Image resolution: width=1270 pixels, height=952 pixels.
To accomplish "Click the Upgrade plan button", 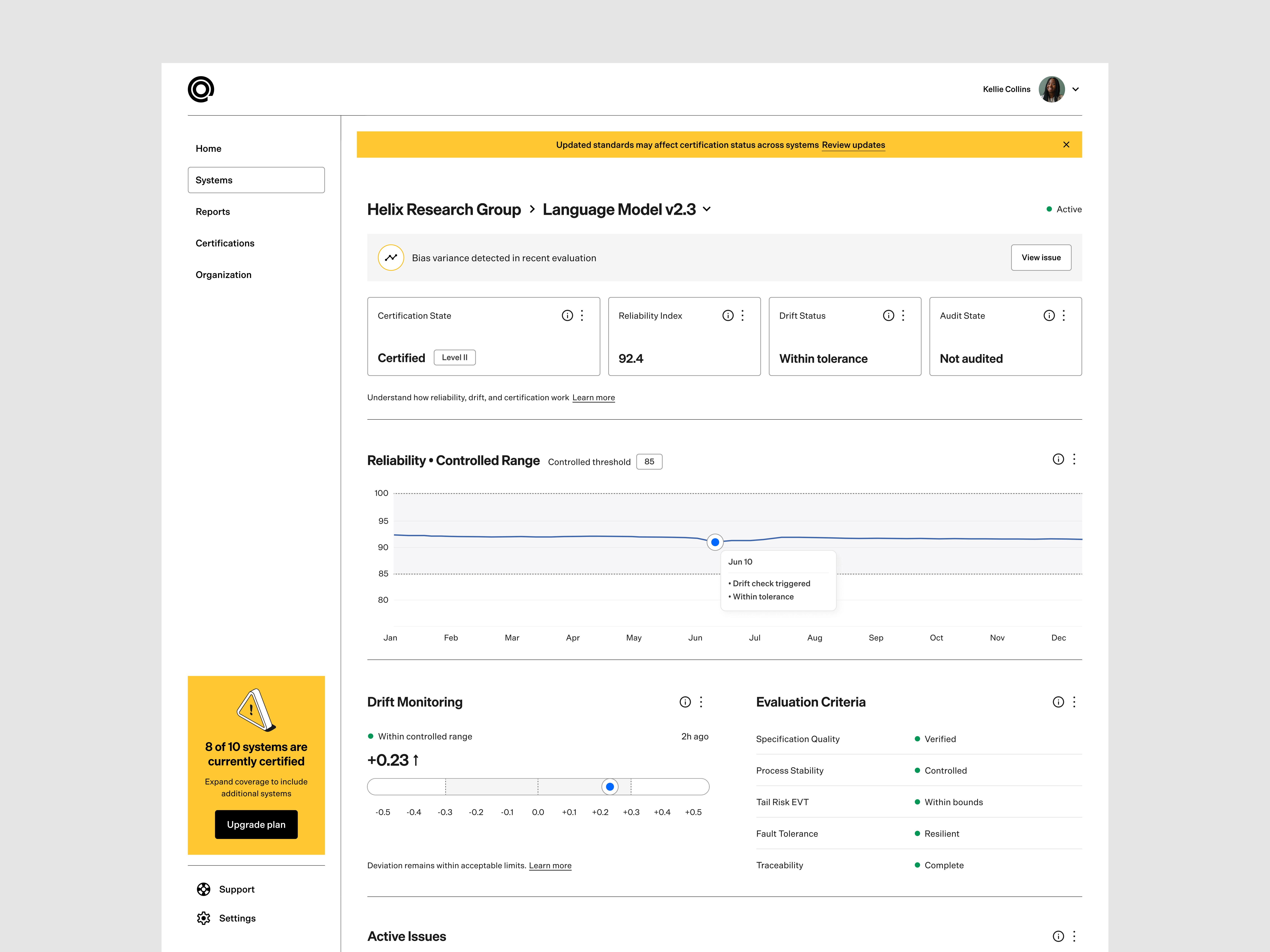I will (256, 825).
